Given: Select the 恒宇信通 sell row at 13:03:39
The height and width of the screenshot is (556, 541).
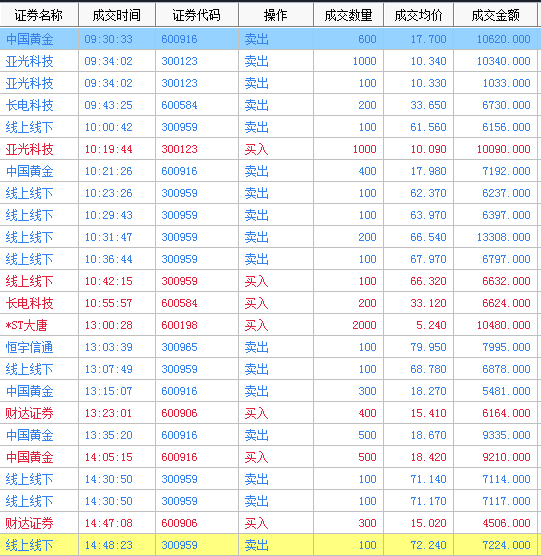Looking at the screenshot, I should [269, 347].
